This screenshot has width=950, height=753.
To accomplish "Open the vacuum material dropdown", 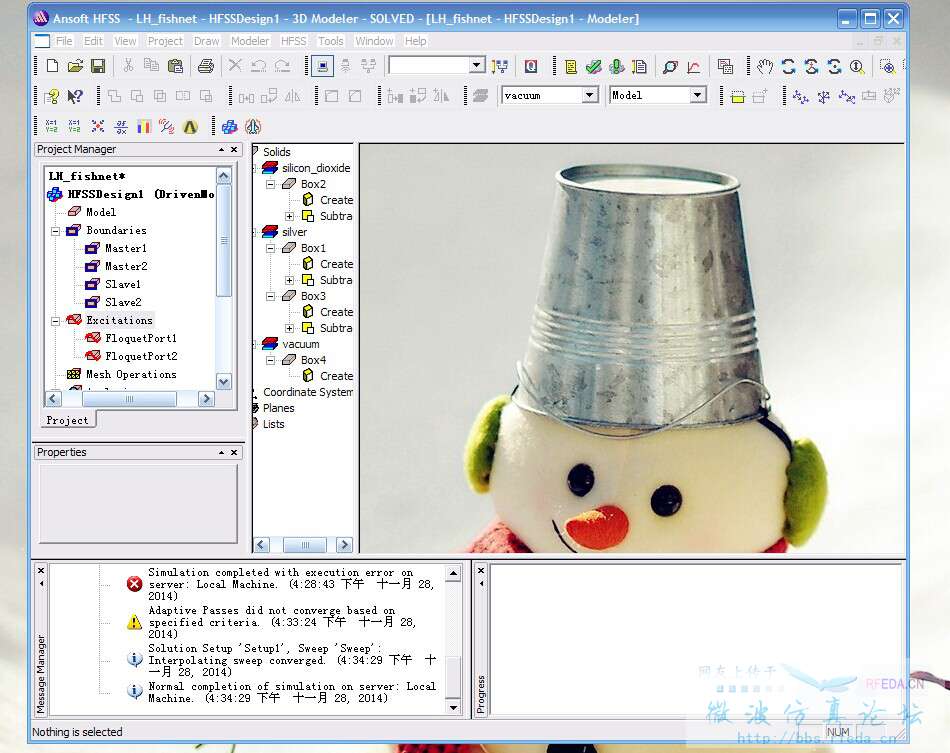I will [590, 95].
